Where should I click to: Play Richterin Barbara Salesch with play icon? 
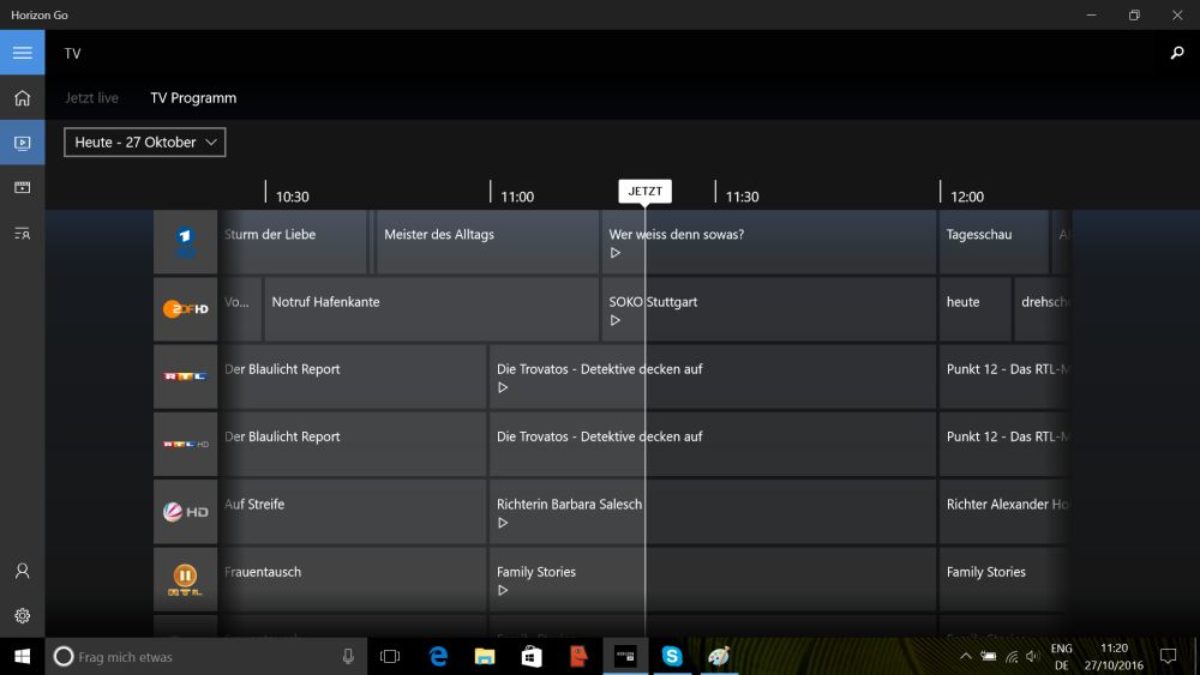(503, 523)
